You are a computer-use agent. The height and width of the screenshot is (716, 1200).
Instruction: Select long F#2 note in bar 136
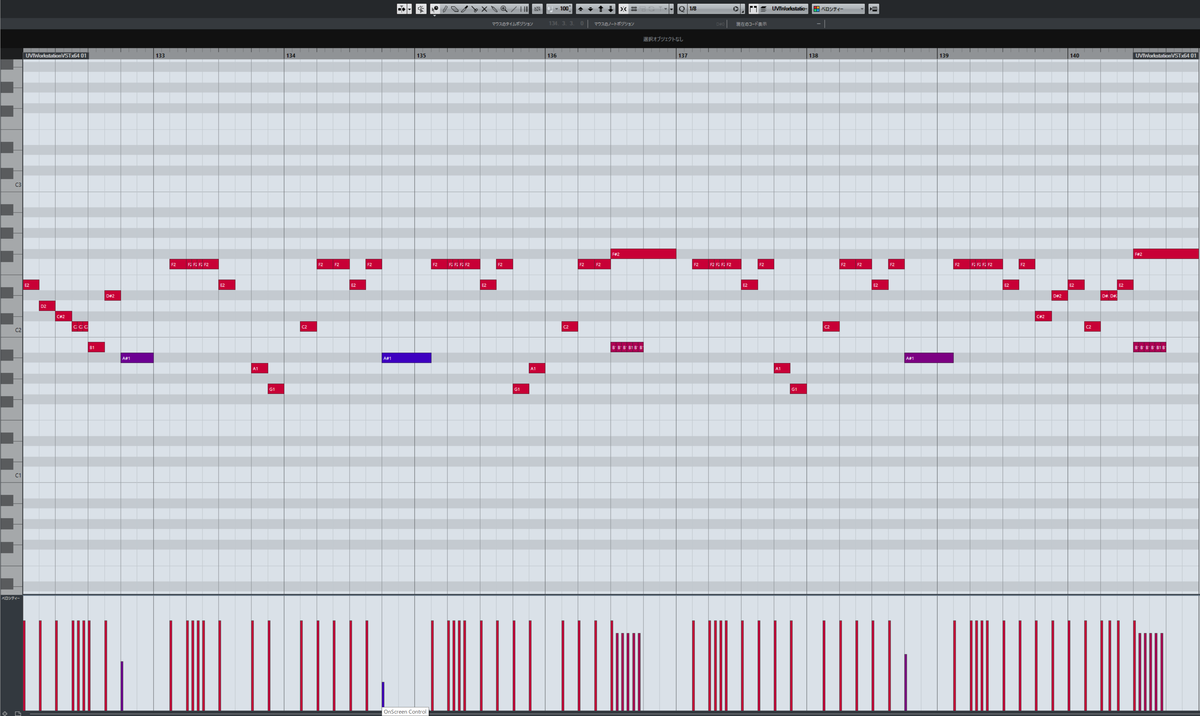click(x=643, y=254)
